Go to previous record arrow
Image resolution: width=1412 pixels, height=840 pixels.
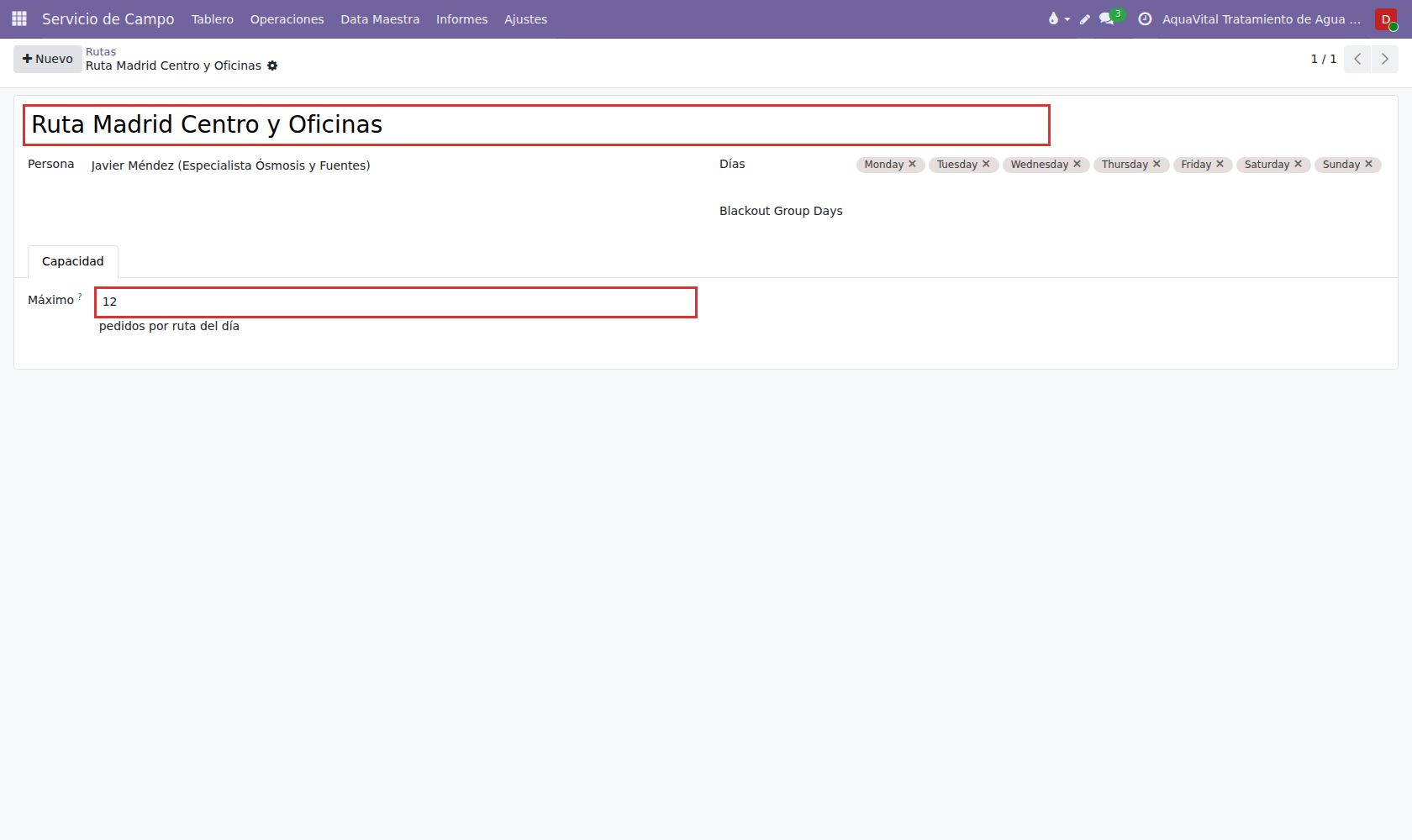click(1357, 59)
